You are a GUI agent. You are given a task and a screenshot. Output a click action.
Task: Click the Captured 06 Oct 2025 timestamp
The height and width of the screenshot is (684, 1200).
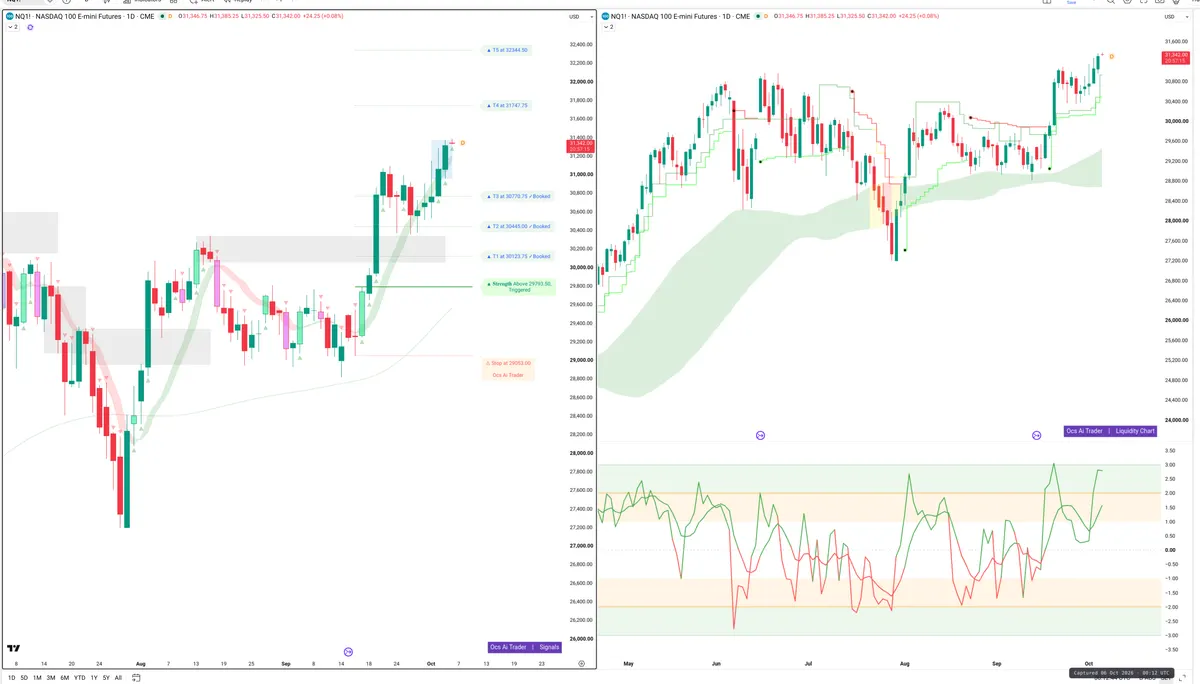pyautogui.click(x=1120, y=673)
